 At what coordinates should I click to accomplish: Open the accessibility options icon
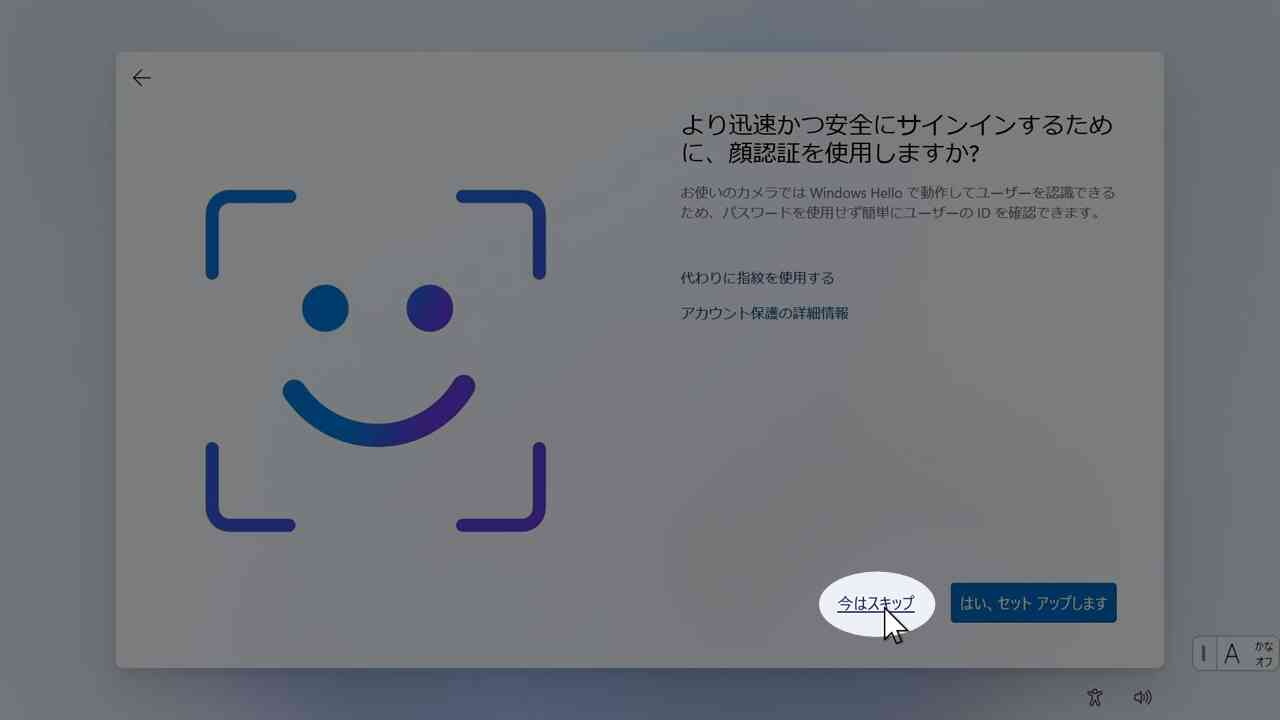tap(1095, 697)
